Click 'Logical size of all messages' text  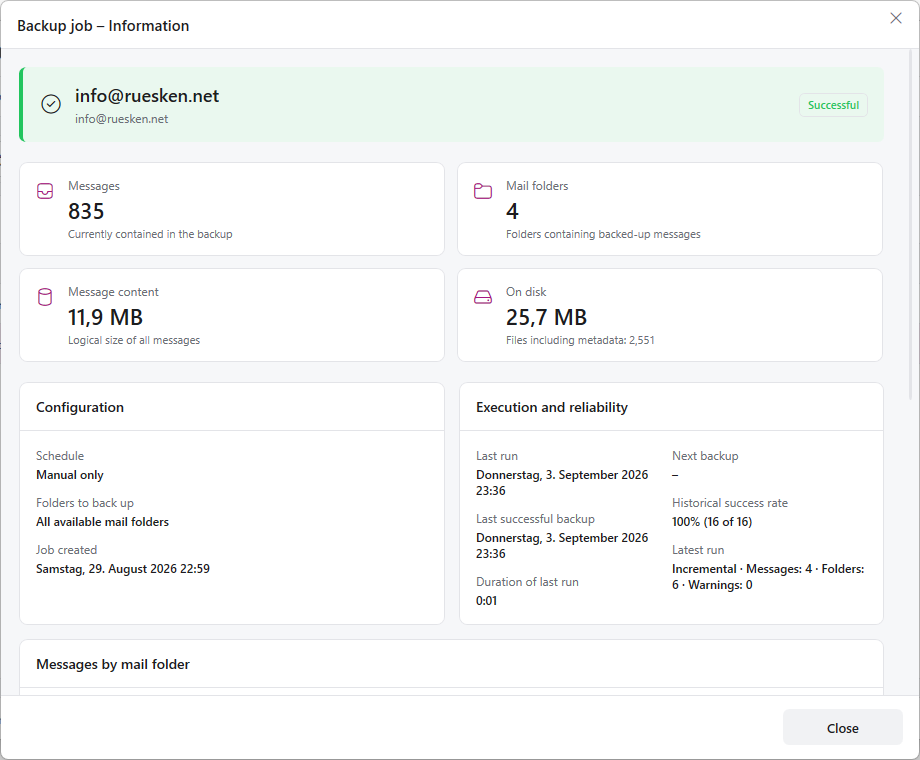point(134,340)
